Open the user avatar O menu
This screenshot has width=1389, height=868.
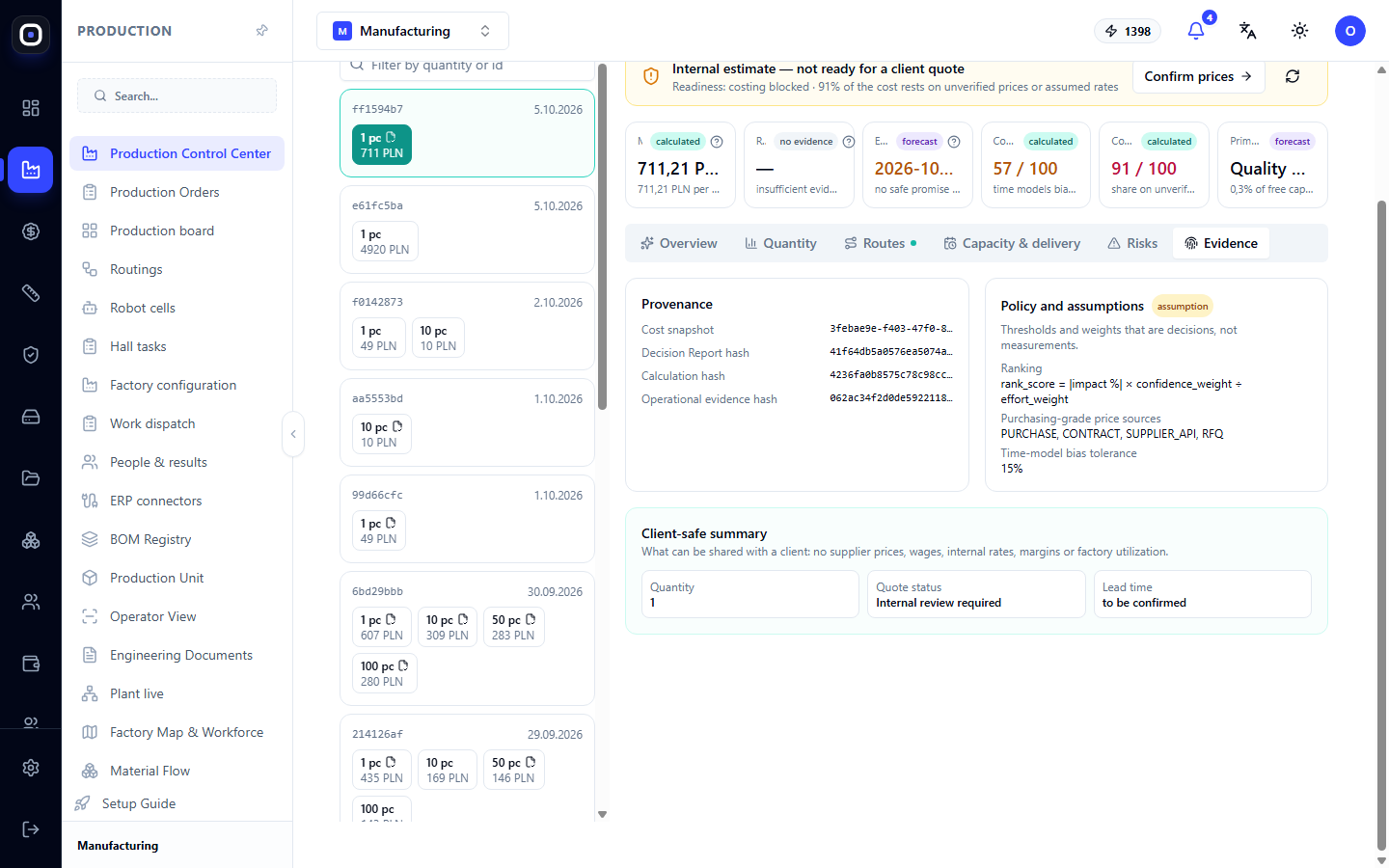1350,31
